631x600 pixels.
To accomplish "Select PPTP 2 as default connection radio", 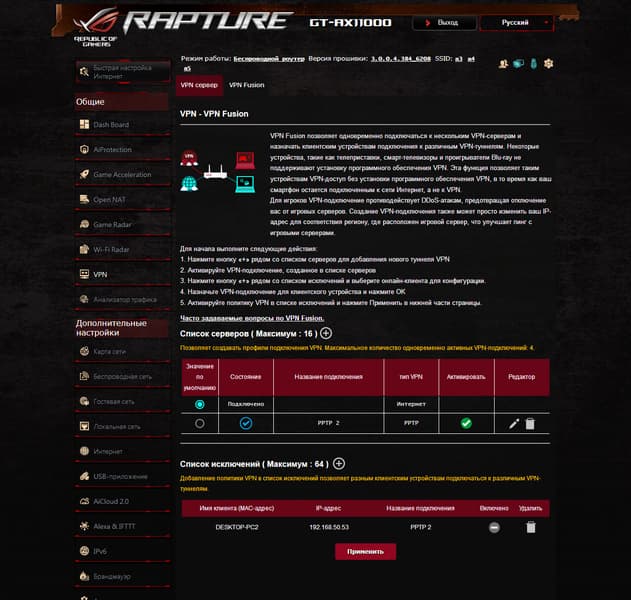I will pyautogui.click(x=200, y=423).
